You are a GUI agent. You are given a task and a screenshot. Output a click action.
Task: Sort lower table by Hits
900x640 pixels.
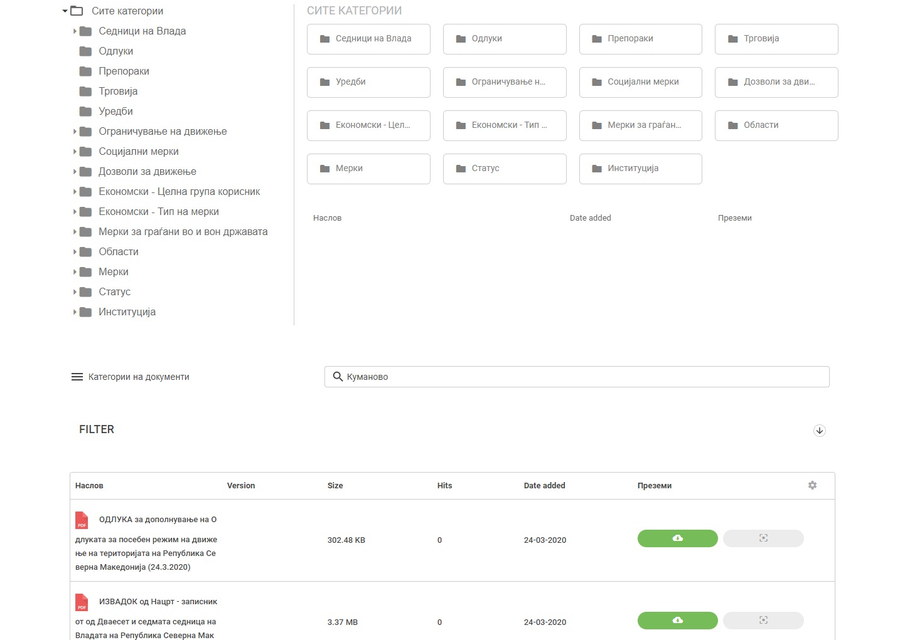click(445, 486)
